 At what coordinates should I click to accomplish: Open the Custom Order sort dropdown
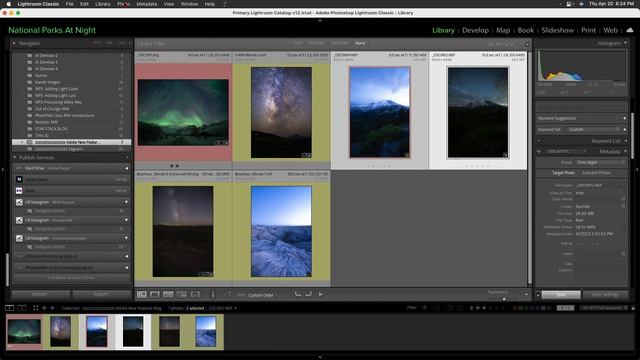pos(262,295)
